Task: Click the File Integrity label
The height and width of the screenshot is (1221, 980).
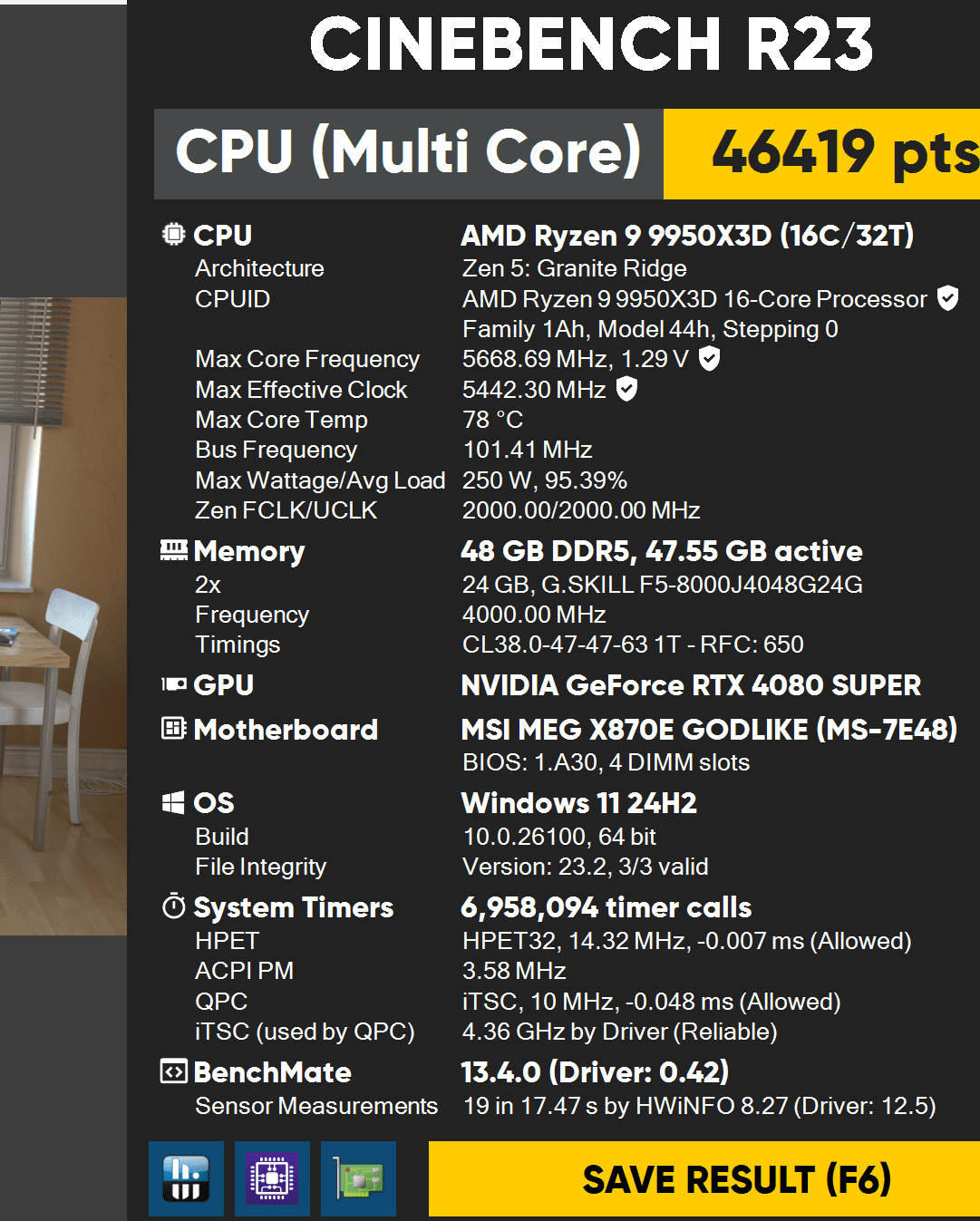Action: point(260,867)
